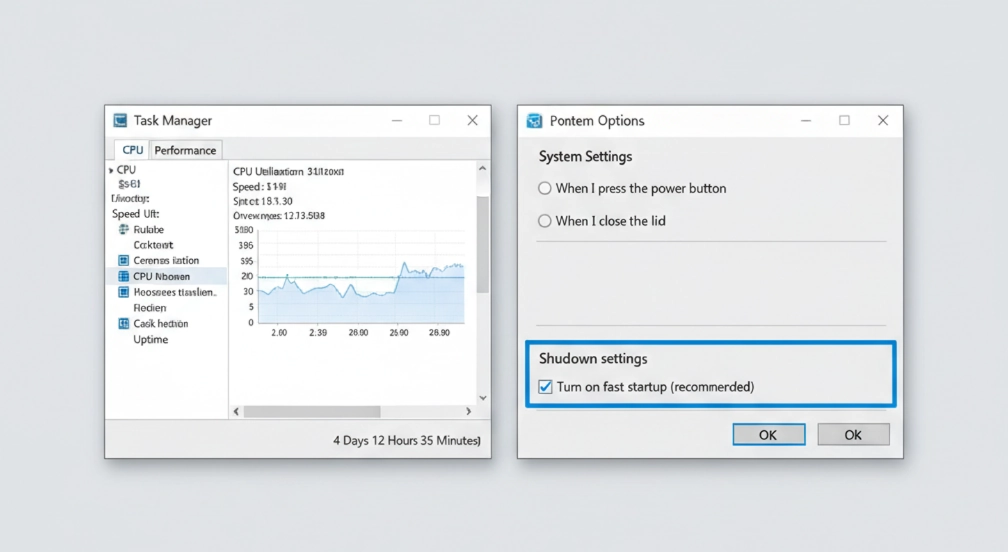
Task: Click the 'Speed Uft:' label in the sidebar
Action: tap(135, 213)
